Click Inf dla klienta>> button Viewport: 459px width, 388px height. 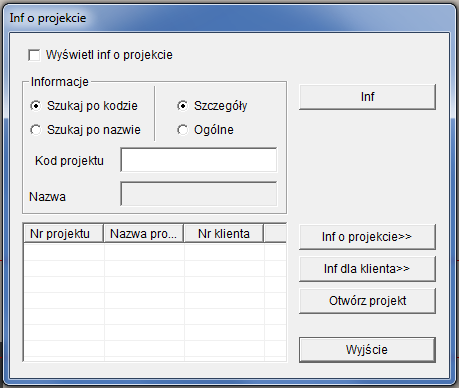(x=367, y=269)
